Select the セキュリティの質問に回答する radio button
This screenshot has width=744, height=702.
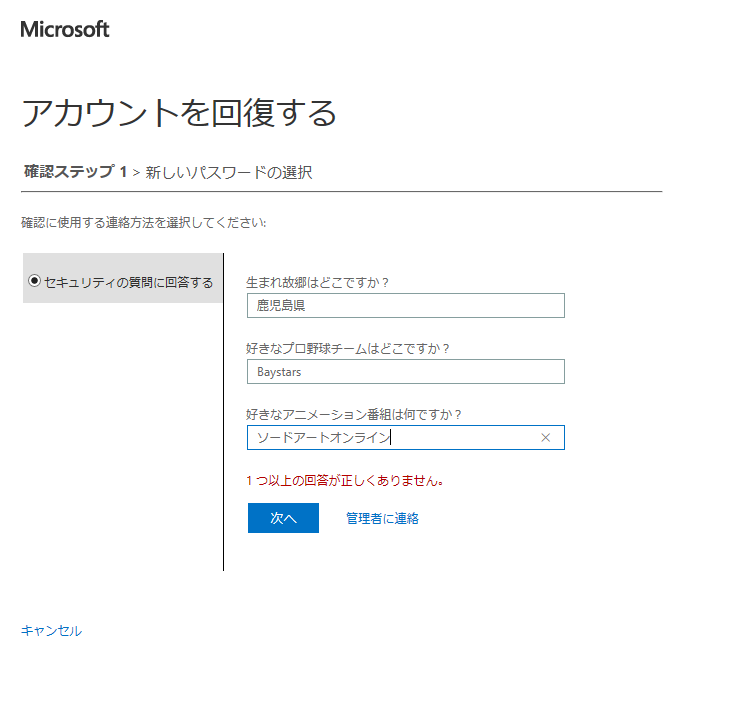(34, 281)
